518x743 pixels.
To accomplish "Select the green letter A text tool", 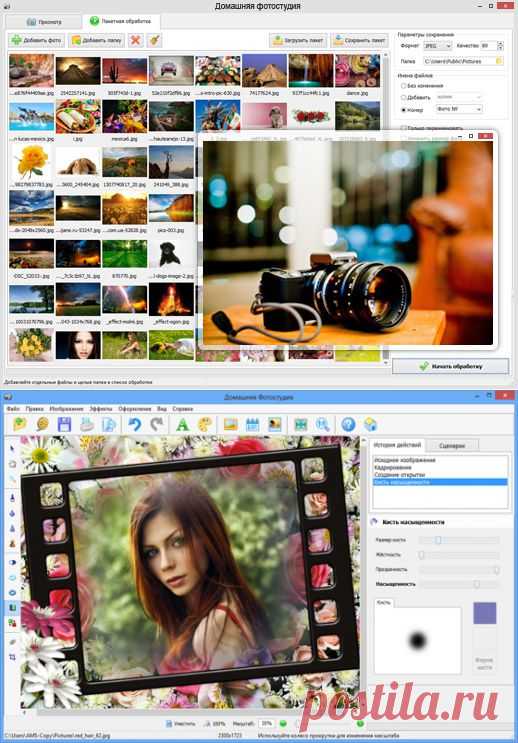I will pos(182,424).
